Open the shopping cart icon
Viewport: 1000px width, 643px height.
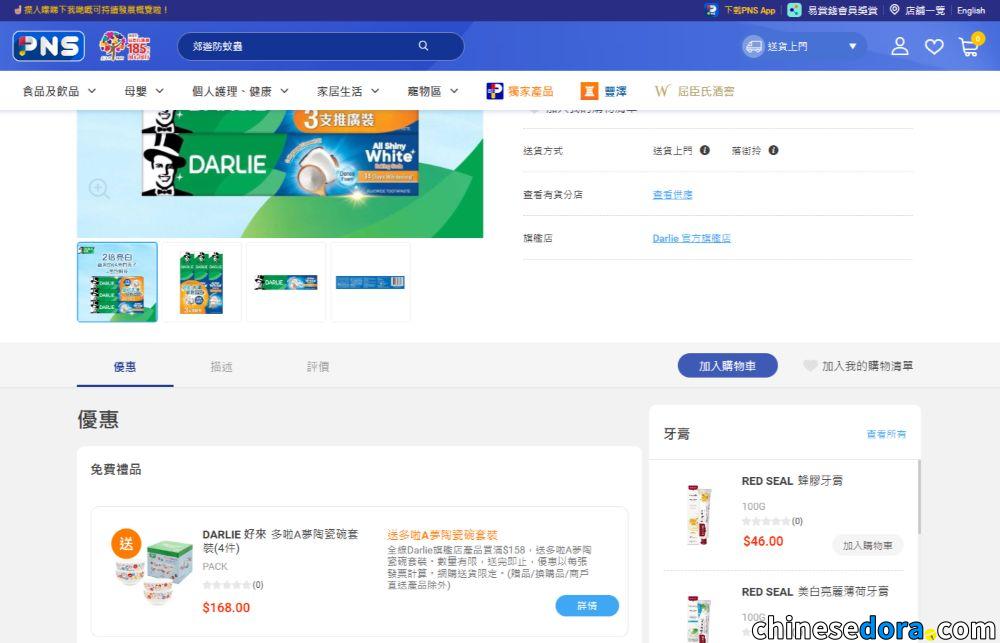(x=969, y=47)
